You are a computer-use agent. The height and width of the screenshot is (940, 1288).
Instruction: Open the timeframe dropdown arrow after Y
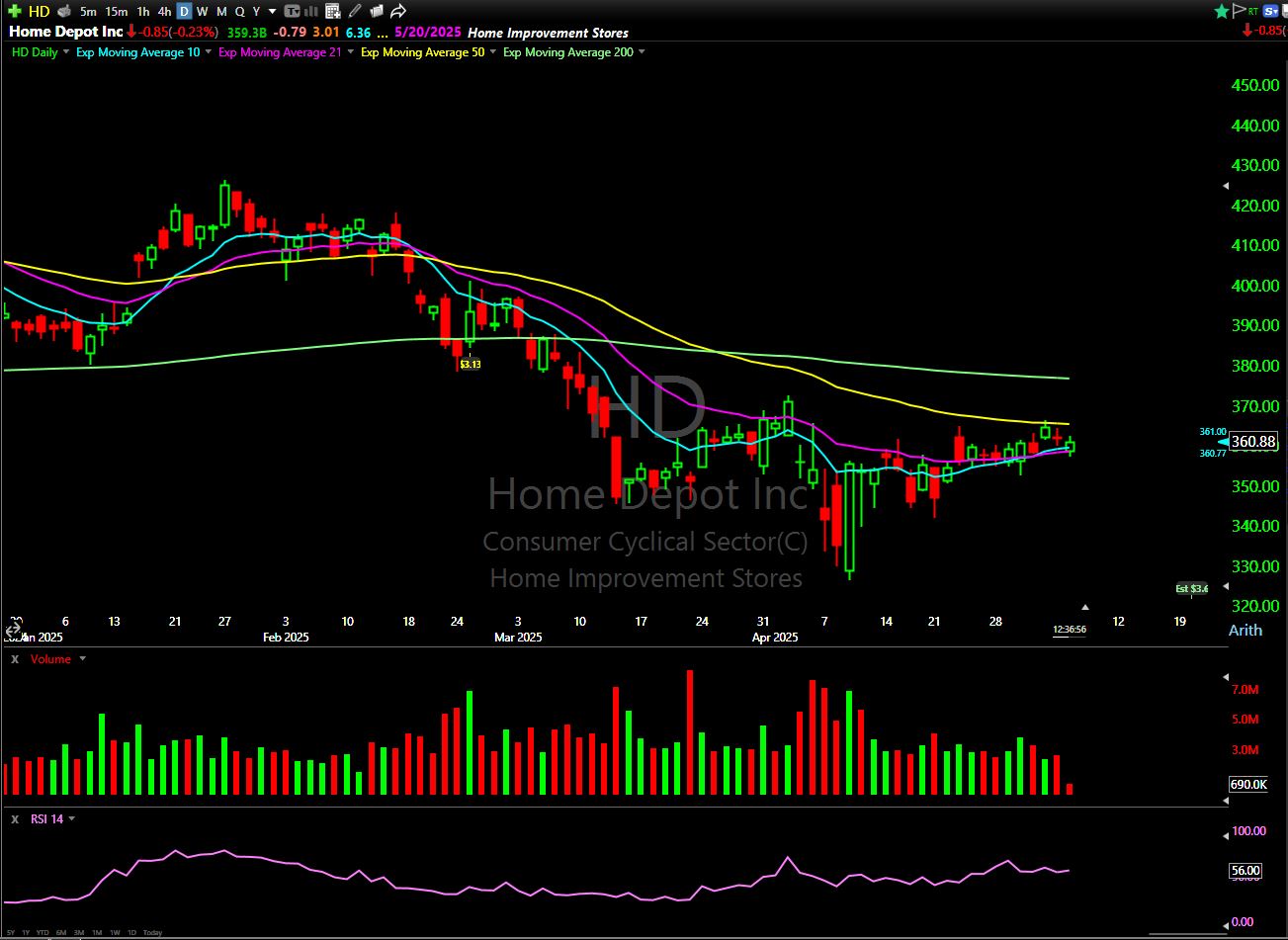(272, 12)
